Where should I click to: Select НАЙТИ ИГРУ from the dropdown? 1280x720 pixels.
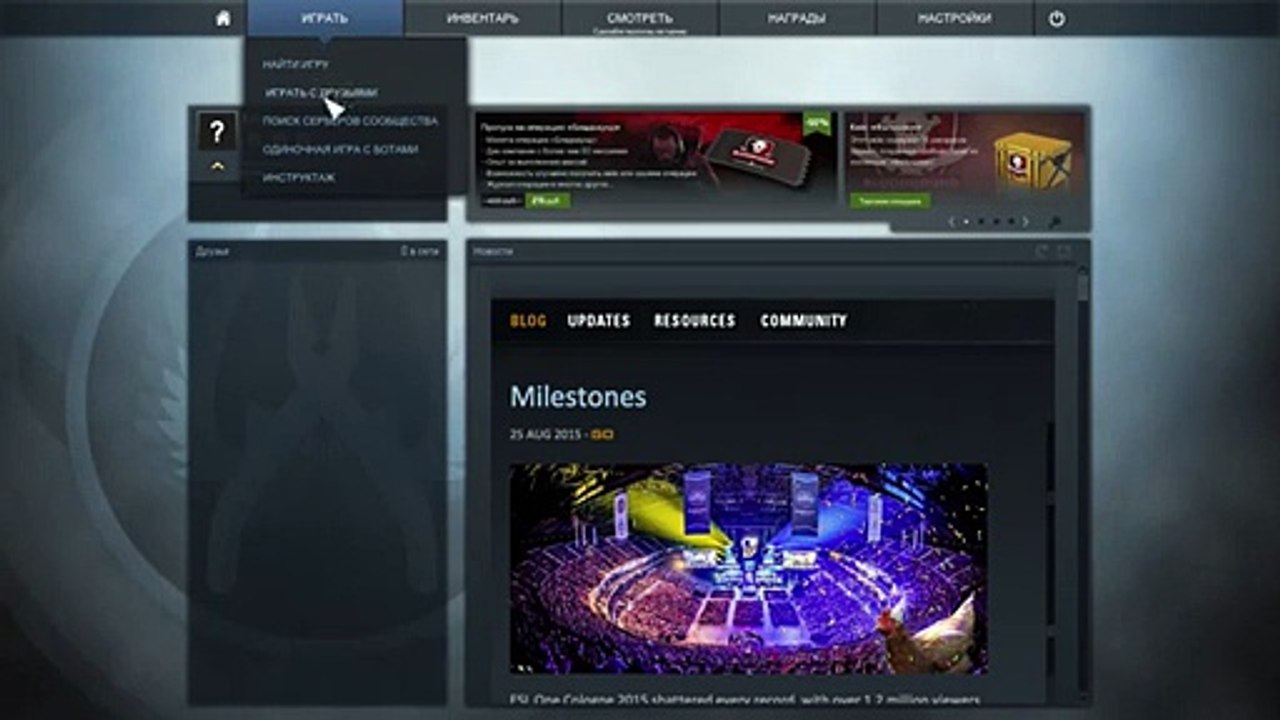(296, 64)
